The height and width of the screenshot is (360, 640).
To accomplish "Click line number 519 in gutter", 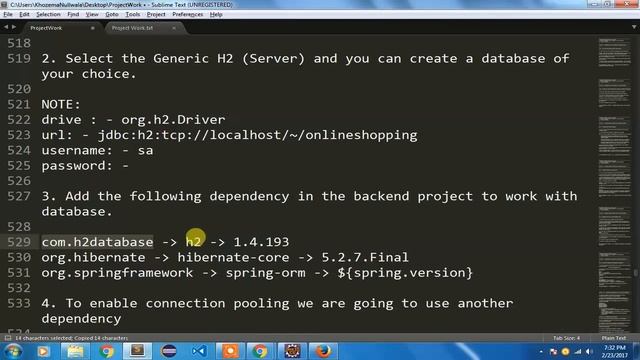I will pyautogui.click(x=19, y=58).
